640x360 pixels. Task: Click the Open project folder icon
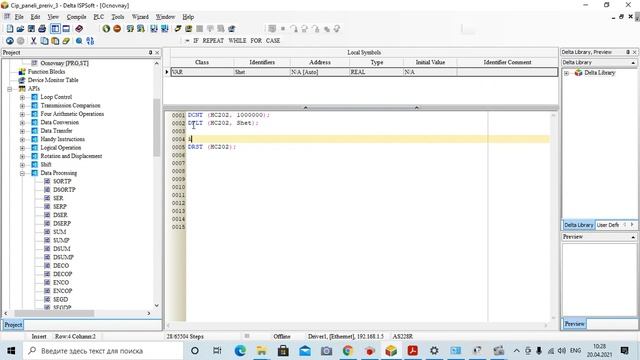20,29
